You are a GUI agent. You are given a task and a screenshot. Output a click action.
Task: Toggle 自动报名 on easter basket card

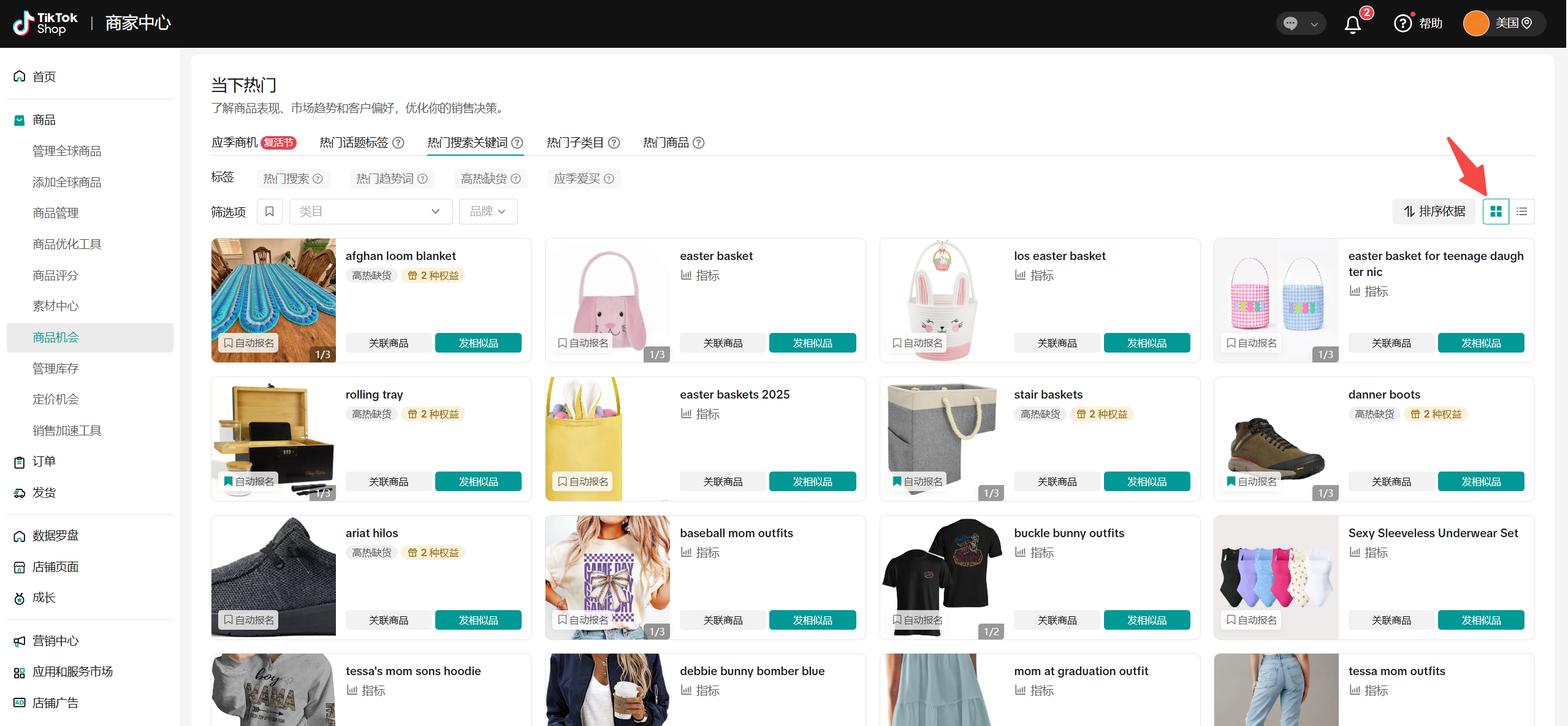[582, 343]
